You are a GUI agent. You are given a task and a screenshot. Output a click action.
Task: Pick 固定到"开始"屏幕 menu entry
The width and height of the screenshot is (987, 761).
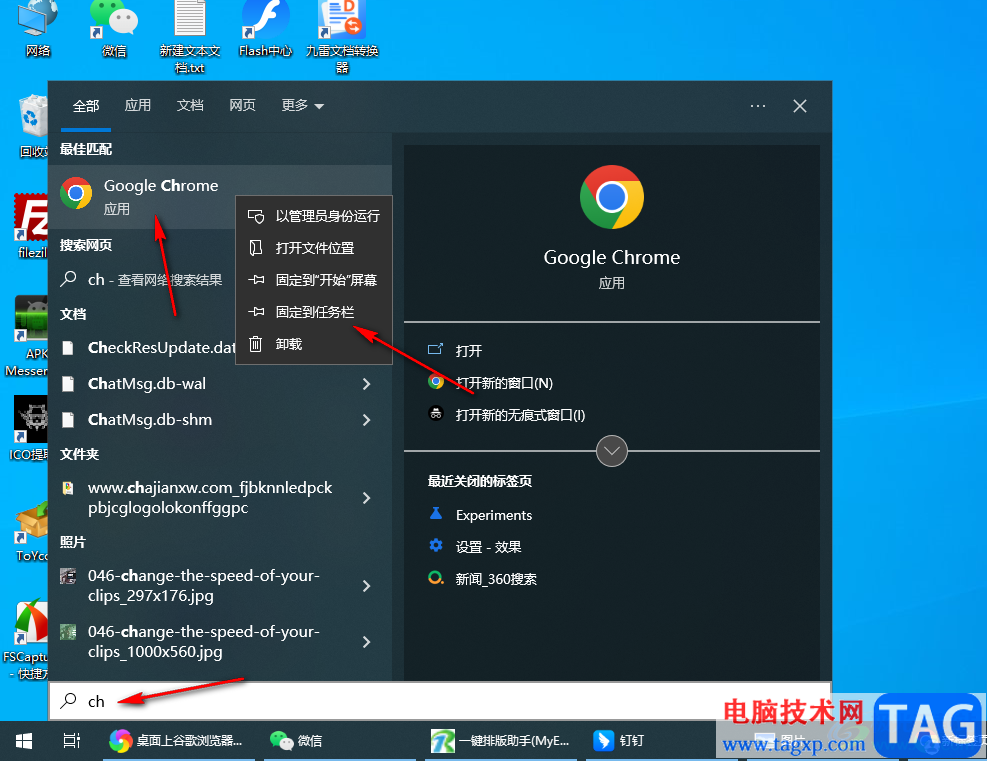click(x=313, y=280)
